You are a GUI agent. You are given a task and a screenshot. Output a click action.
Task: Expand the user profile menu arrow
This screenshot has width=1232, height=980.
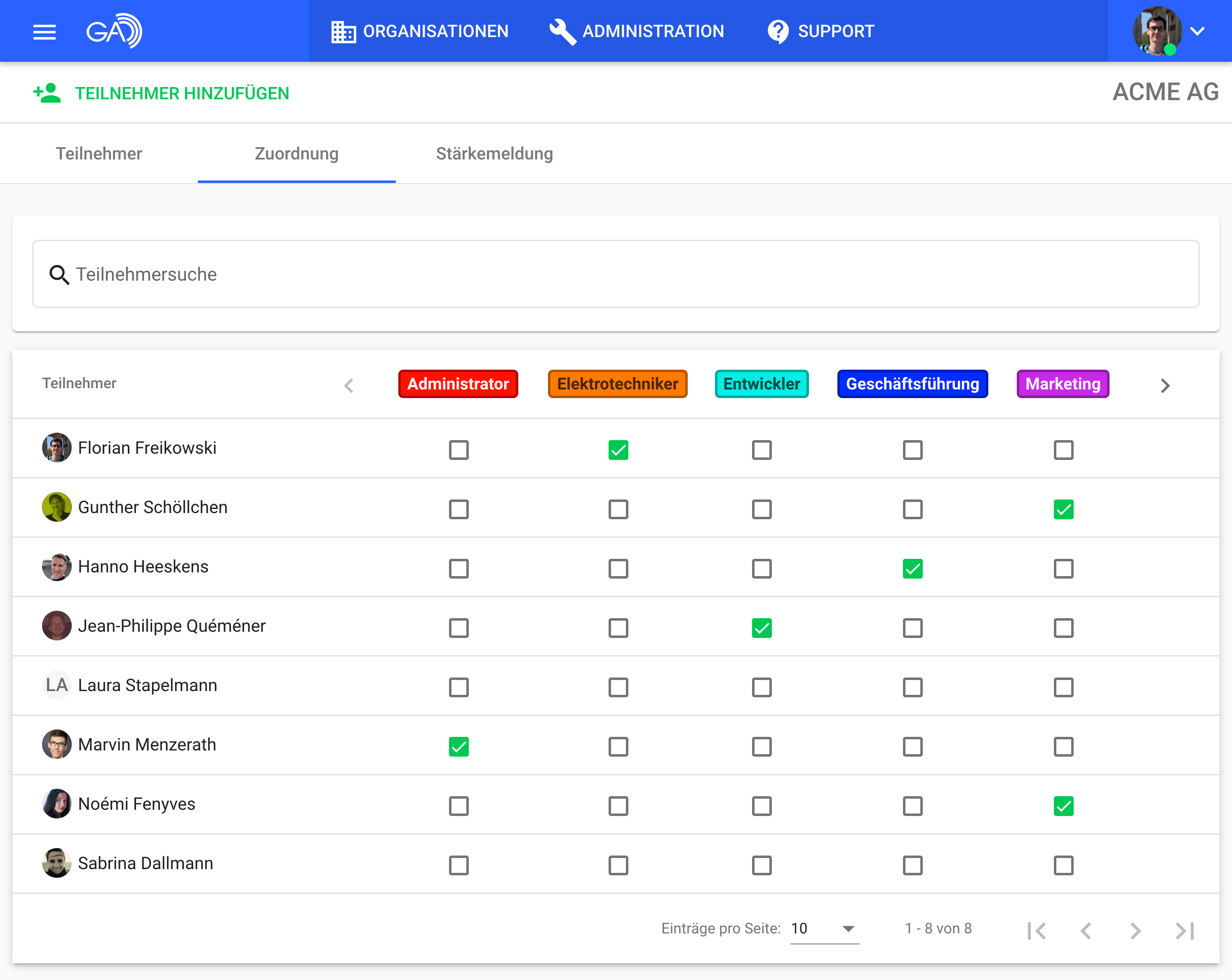(1198, 31)
